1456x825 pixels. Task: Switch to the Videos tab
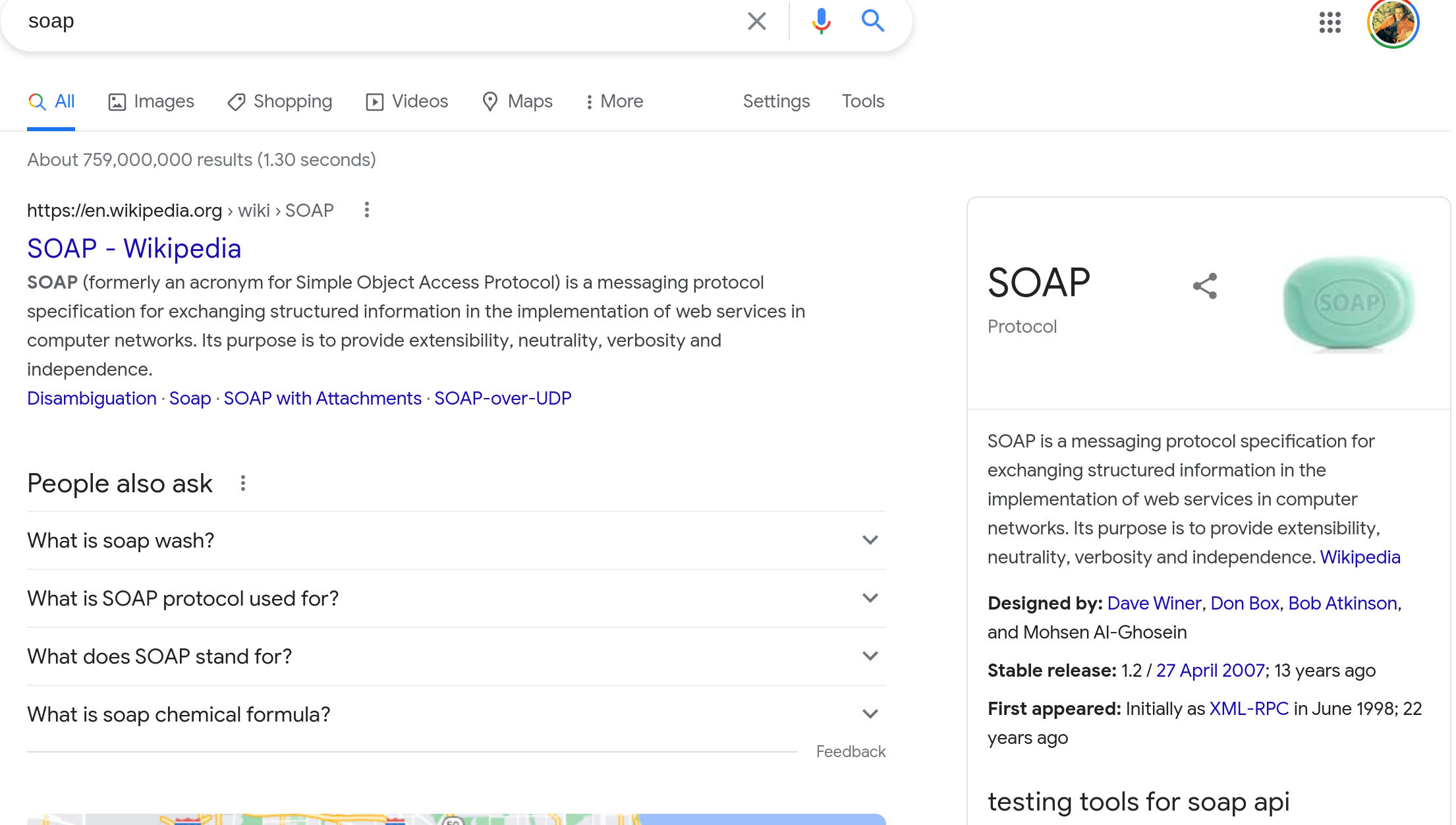coord(407,101)
